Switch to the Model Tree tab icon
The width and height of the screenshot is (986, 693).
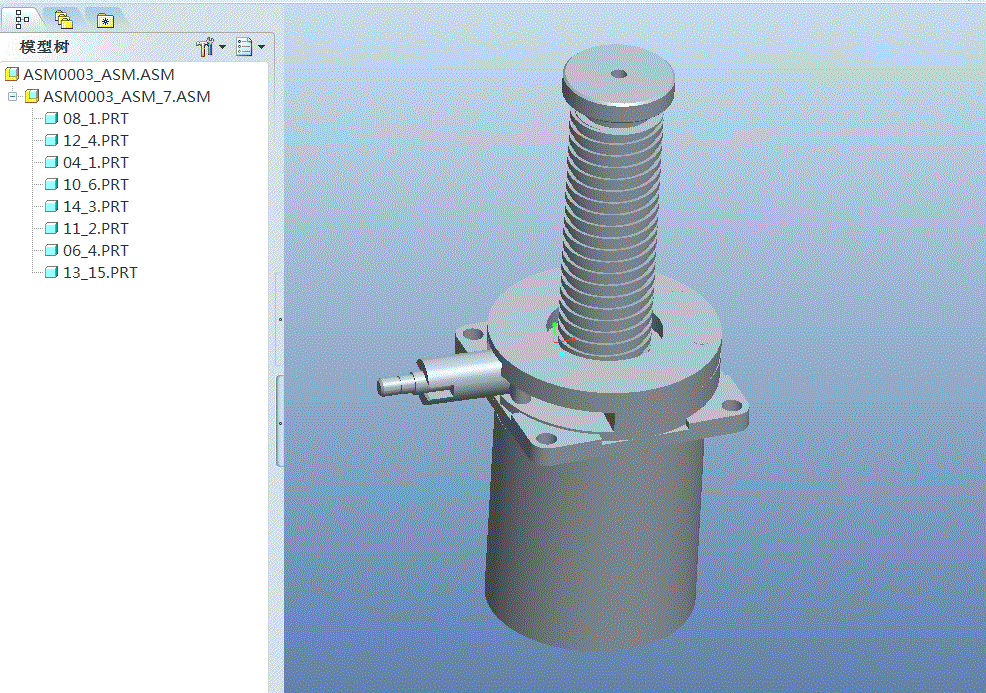click(22, 19)
